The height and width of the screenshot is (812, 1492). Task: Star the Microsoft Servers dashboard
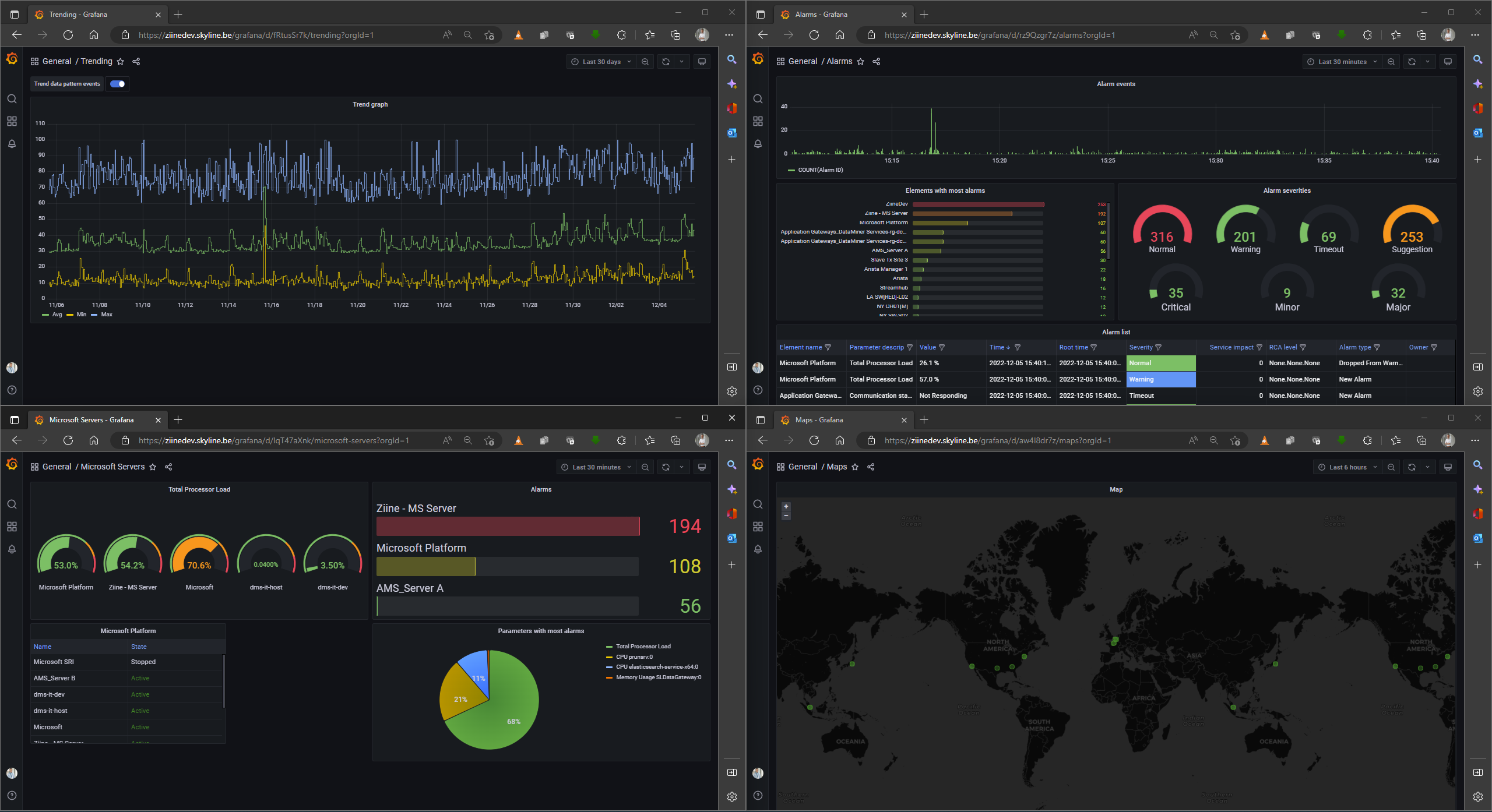(x=153, y=467)
